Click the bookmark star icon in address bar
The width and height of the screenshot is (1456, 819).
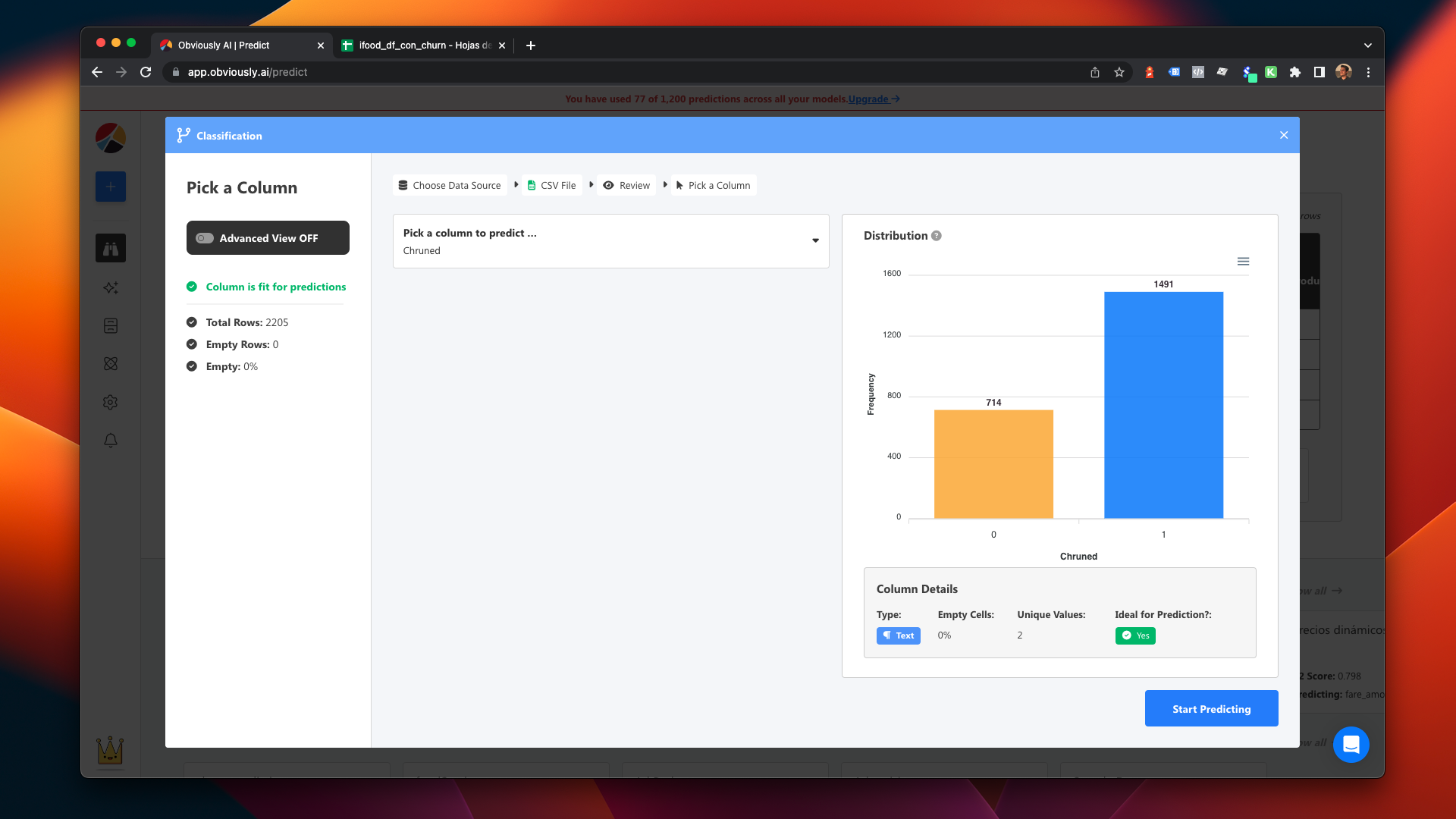tap(1119, 72)
